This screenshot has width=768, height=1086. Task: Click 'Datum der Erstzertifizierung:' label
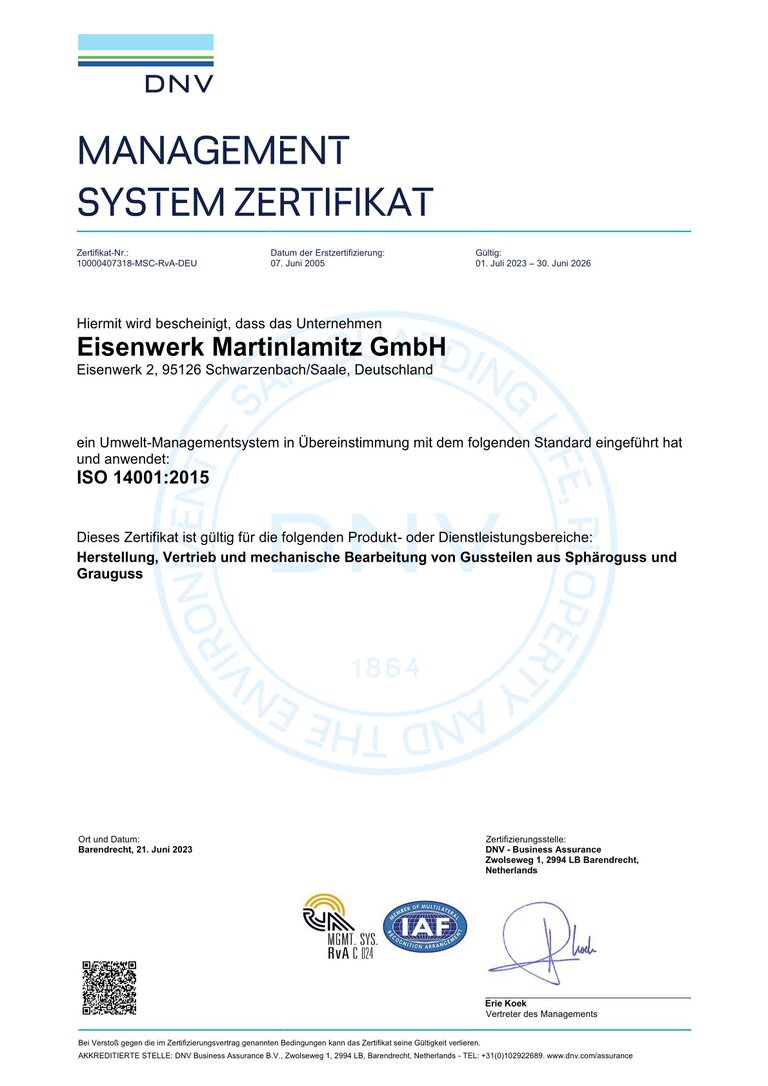pyautogui.click(x=328, y=253)
